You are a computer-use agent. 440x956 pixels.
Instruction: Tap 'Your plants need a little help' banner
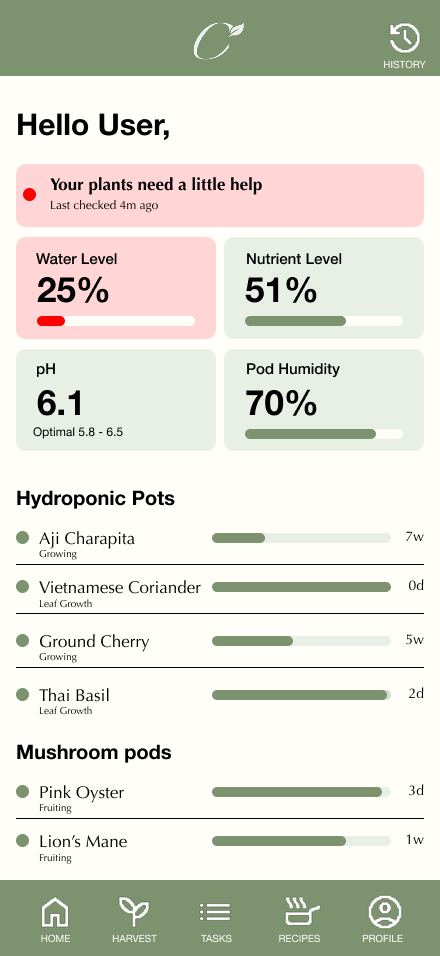(x=219, y=195)
